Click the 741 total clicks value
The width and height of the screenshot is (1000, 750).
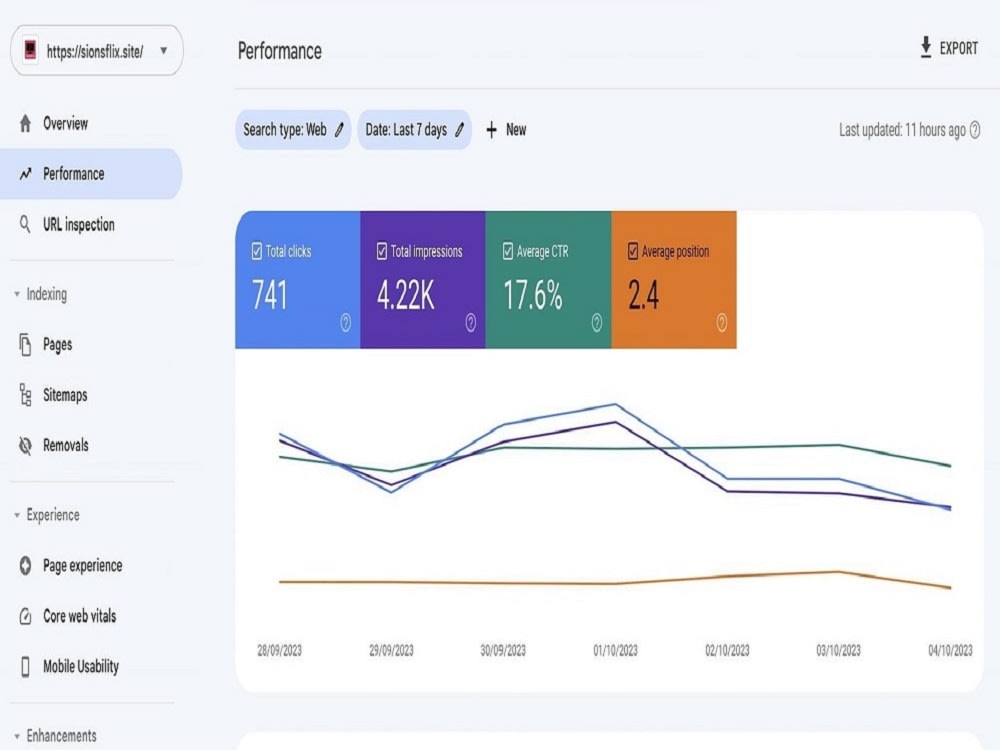click(x=270, y=295)
